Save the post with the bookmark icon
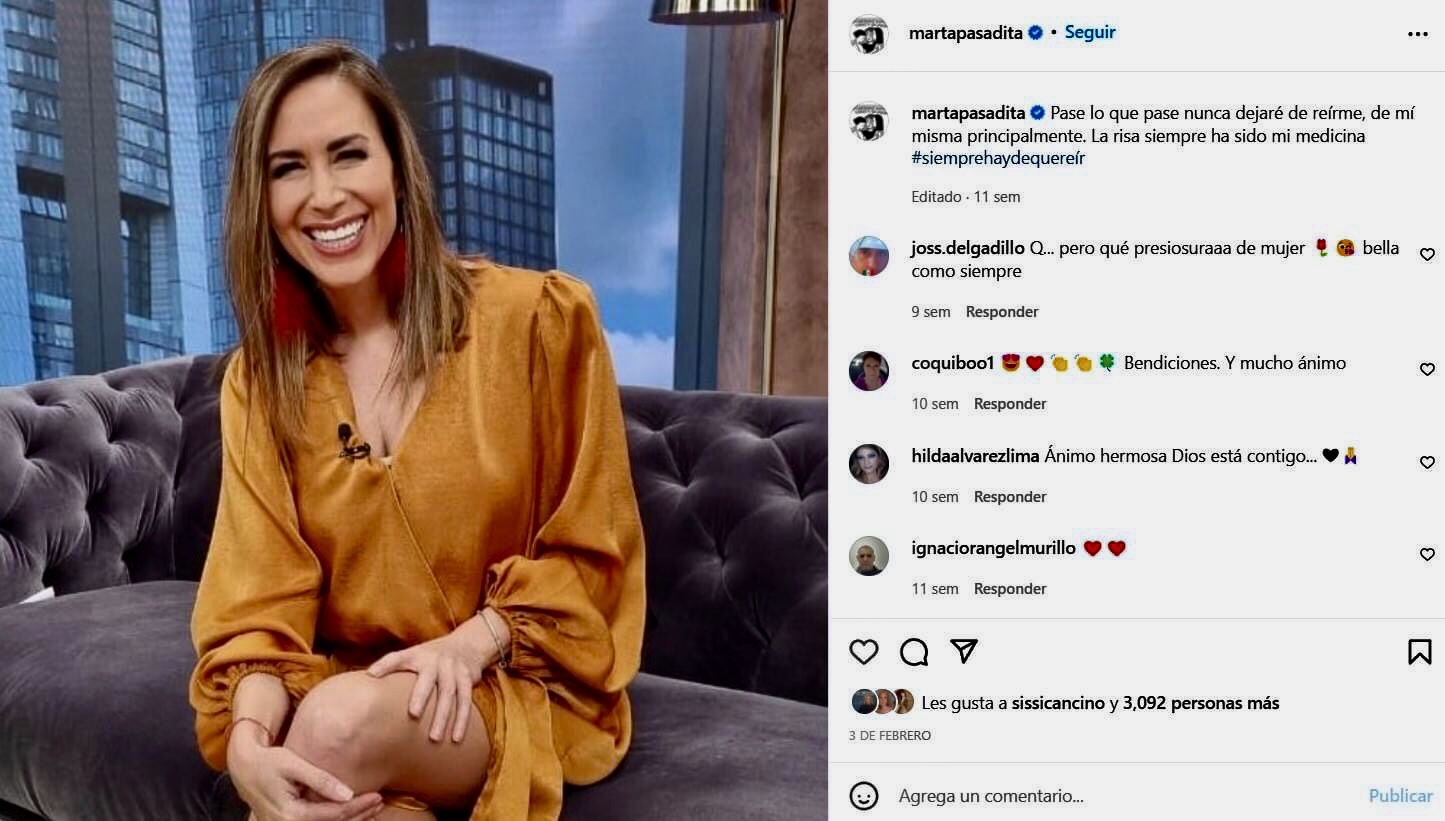This screenshot has height=821, width=1445. [x=1419, y=652]
